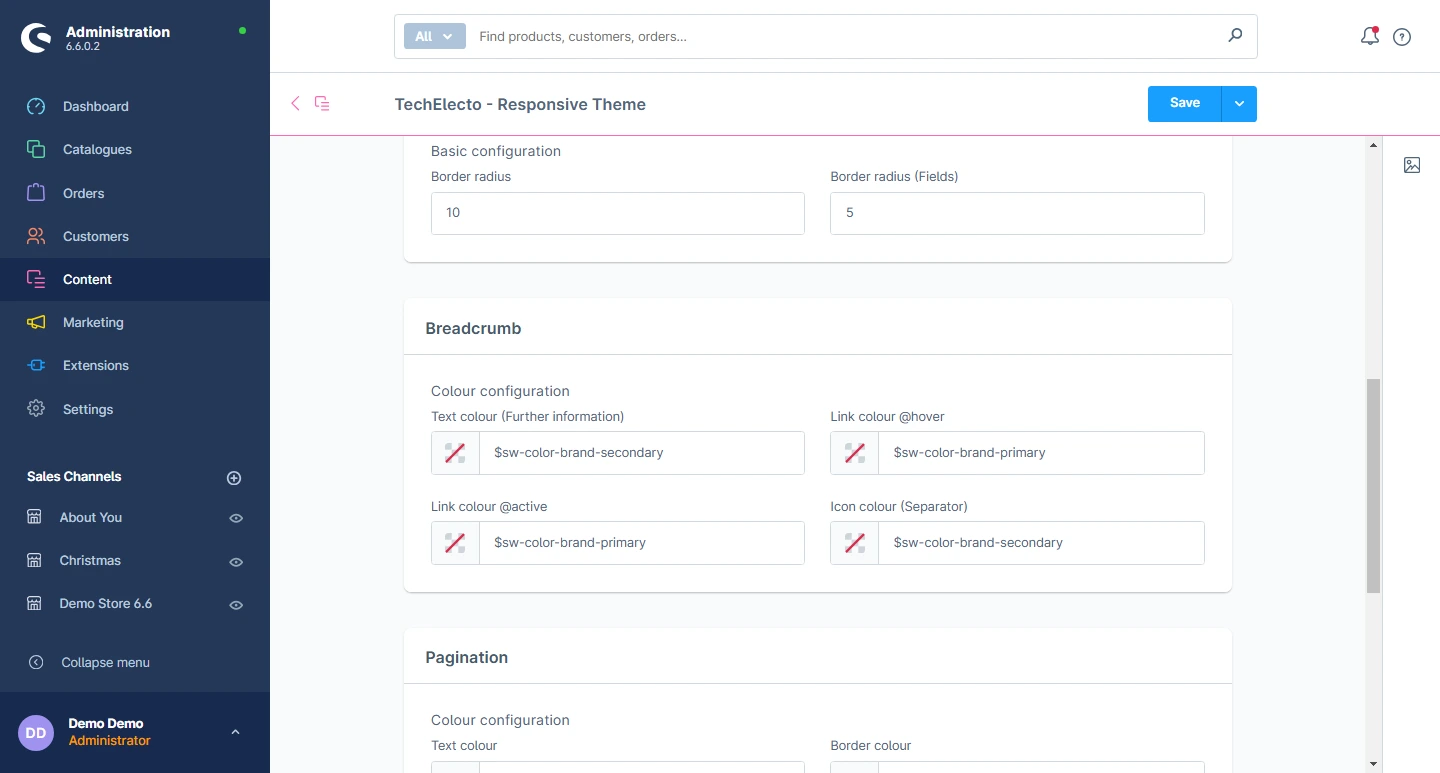Open the All search filter dropdown
Image resolution: width=1440 pixels, height=773 pixels.
pyautogui.click(x=434, y=36)
